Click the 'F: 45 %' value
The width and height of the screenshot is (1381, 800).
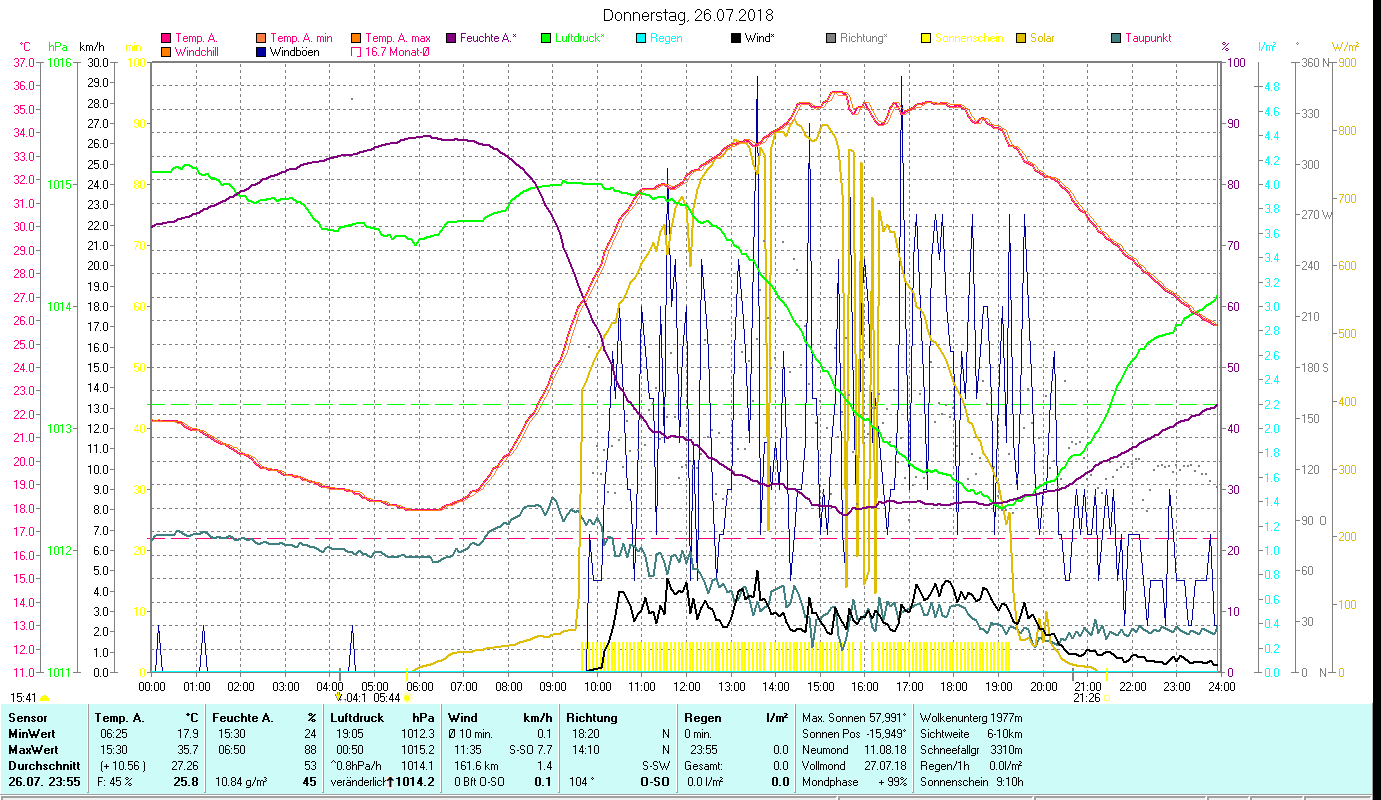tap(117, 782)
